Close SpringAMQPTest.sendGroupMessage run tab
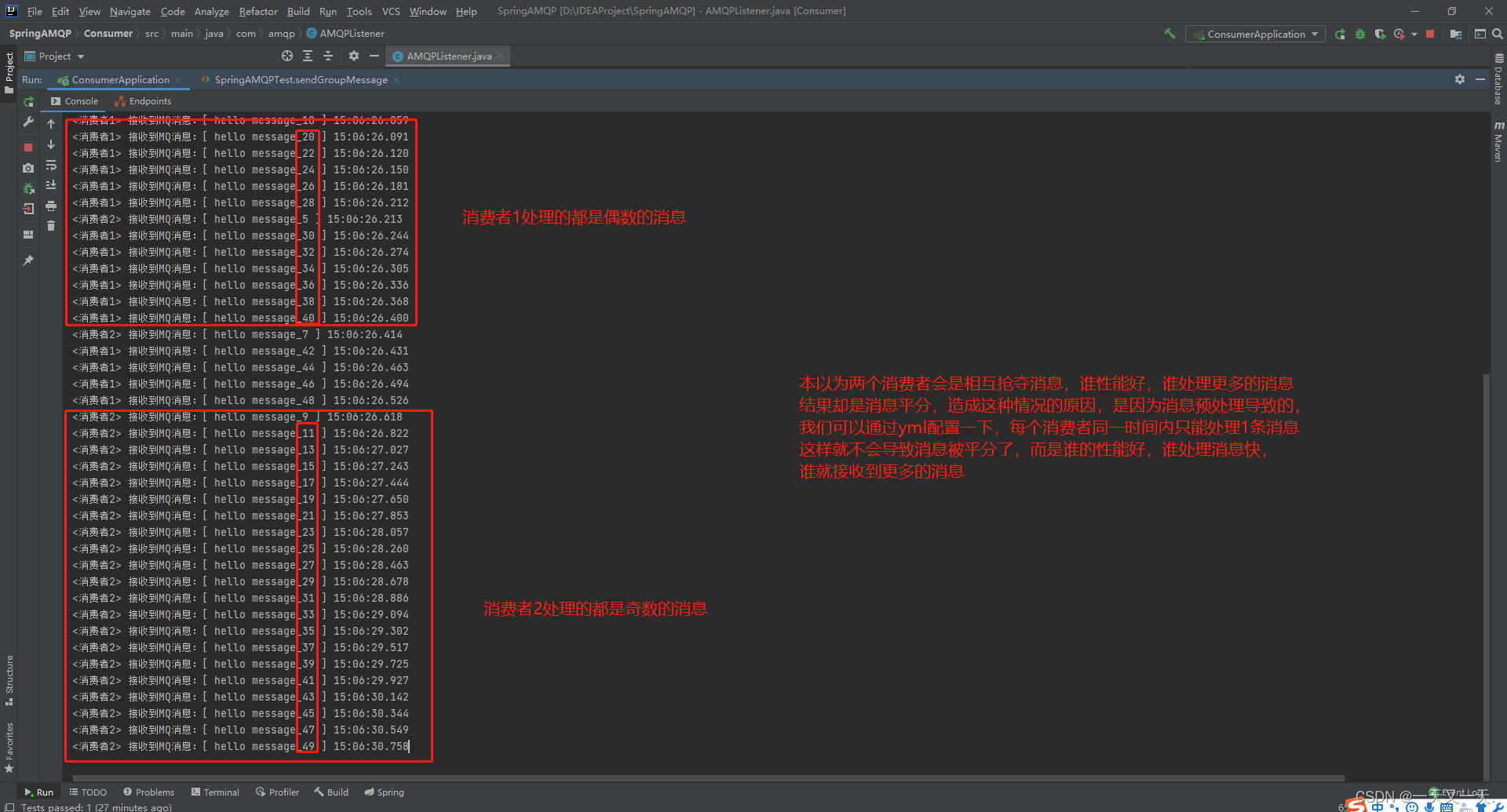Screen dimensions: 1507x812 396,79
